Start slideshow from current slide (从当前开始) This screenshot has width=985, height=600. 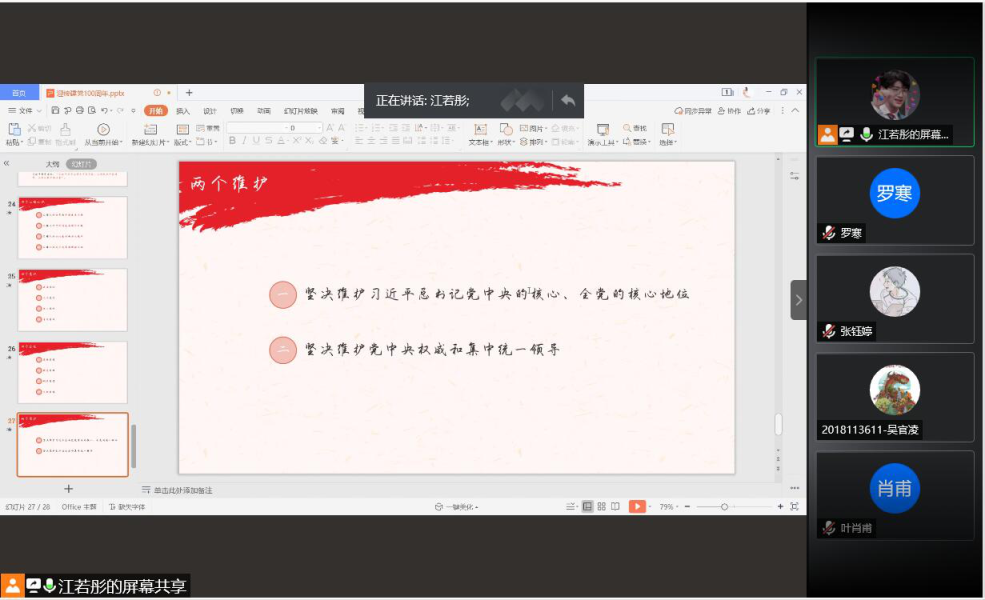(104, 129)
